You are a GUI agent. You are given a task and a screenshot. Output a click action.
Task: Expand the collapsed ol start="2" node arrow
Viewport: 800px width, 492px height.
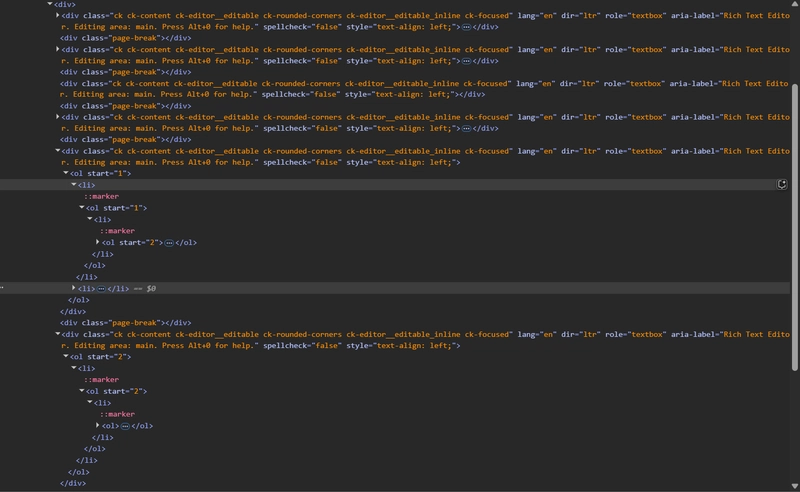97,242
